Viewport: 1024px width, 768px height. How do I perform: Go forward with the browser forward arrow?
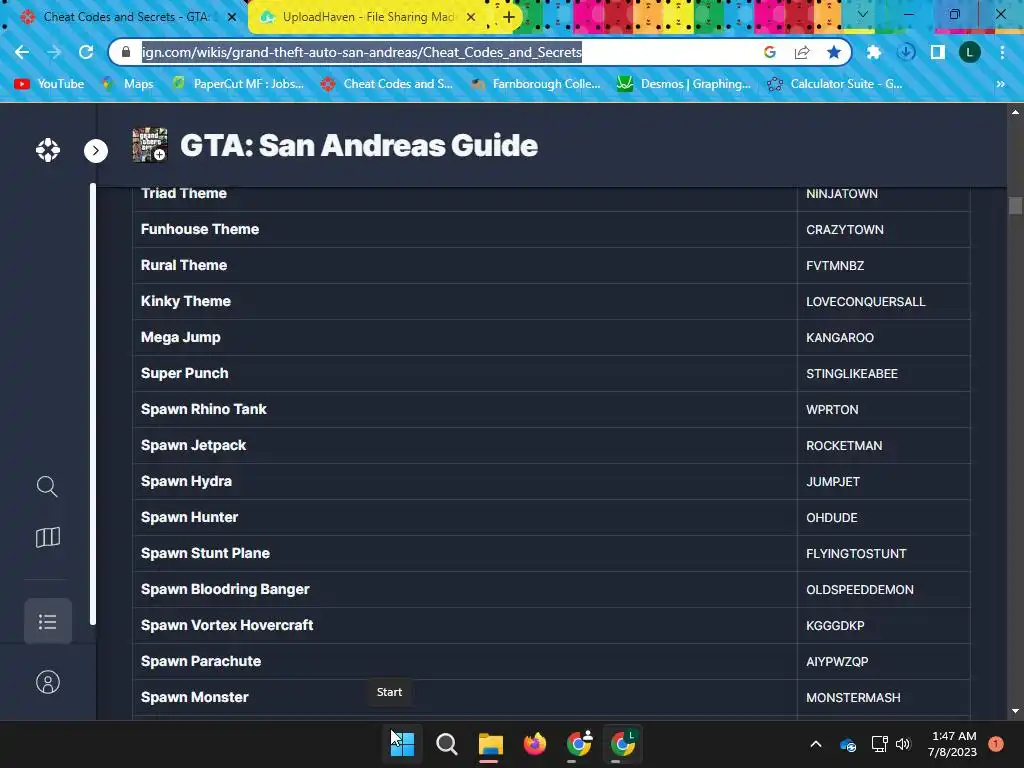[x=54, y=52]
